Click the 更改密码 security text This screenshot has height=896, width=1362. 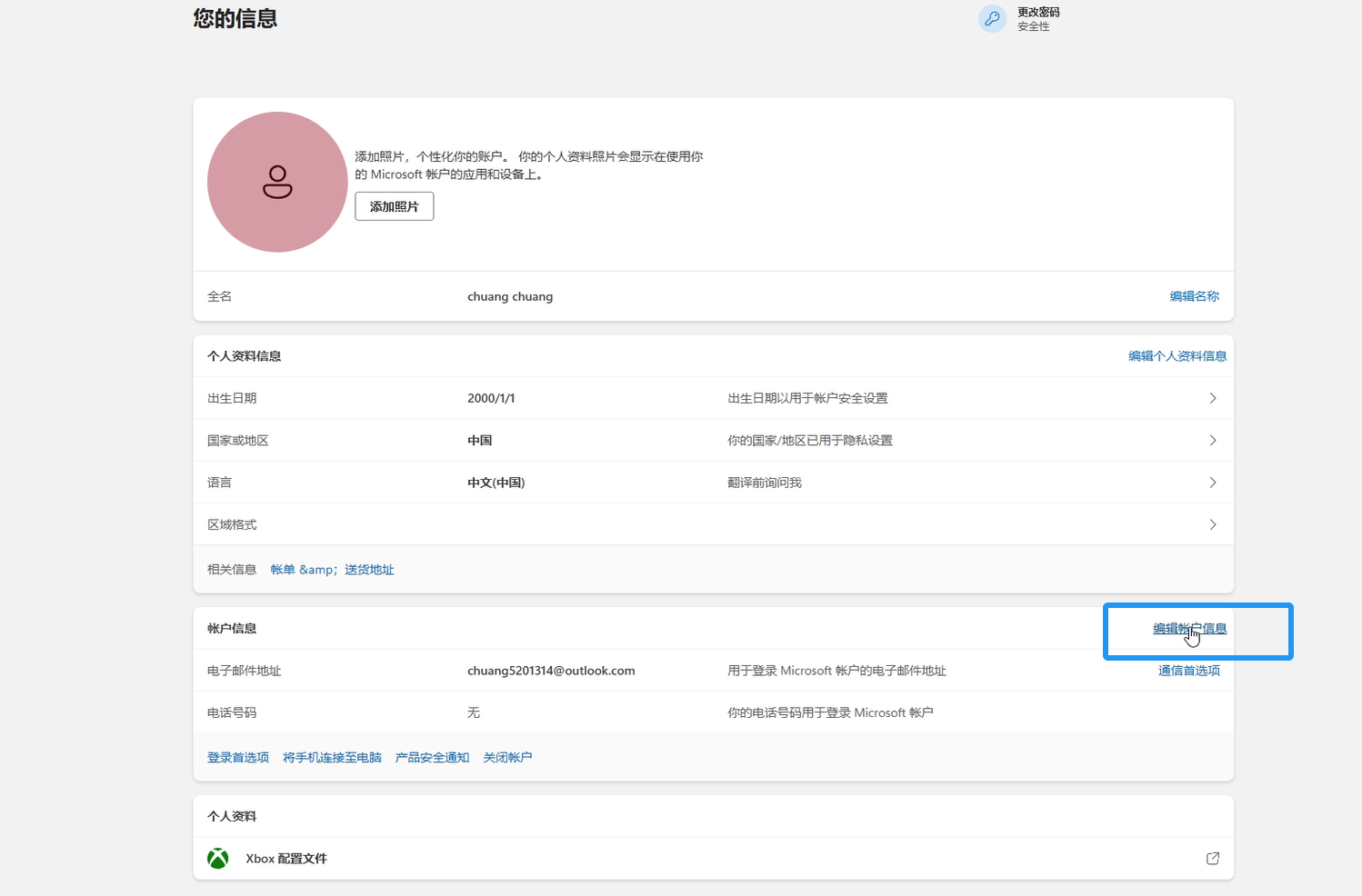click(1038, 13)
